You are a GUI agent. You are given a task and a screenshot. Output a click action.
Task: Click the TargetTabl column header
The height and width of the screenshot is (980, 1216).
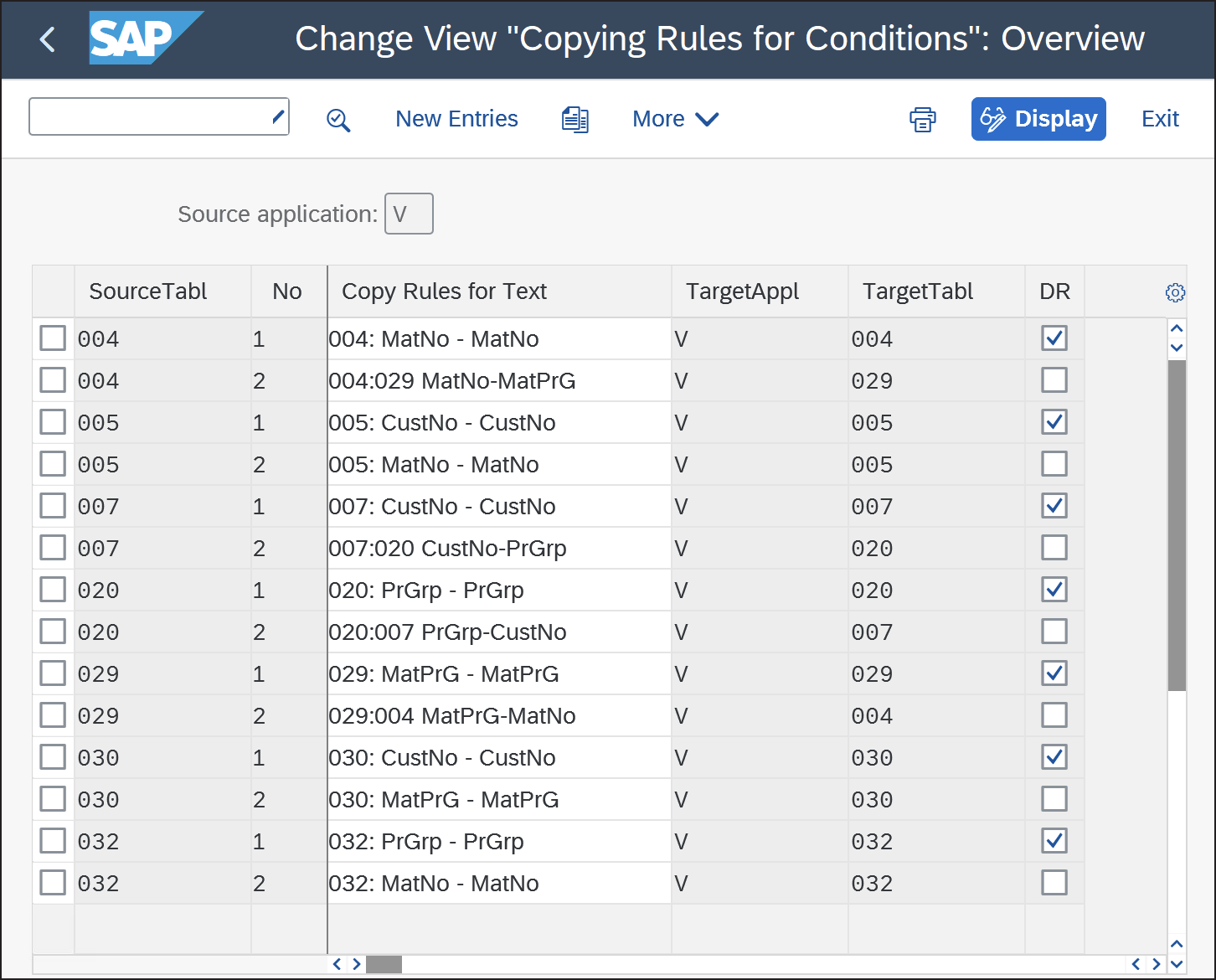tap(936, 291)
